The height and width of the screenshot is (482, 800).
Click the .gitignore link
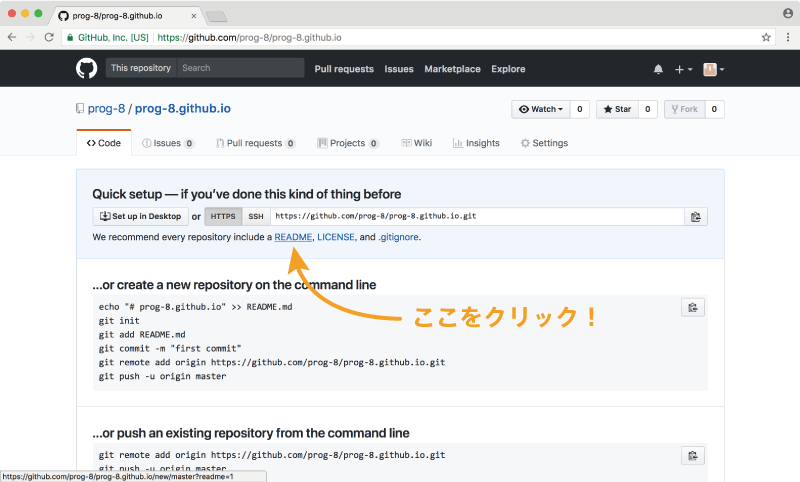point(398,237)
